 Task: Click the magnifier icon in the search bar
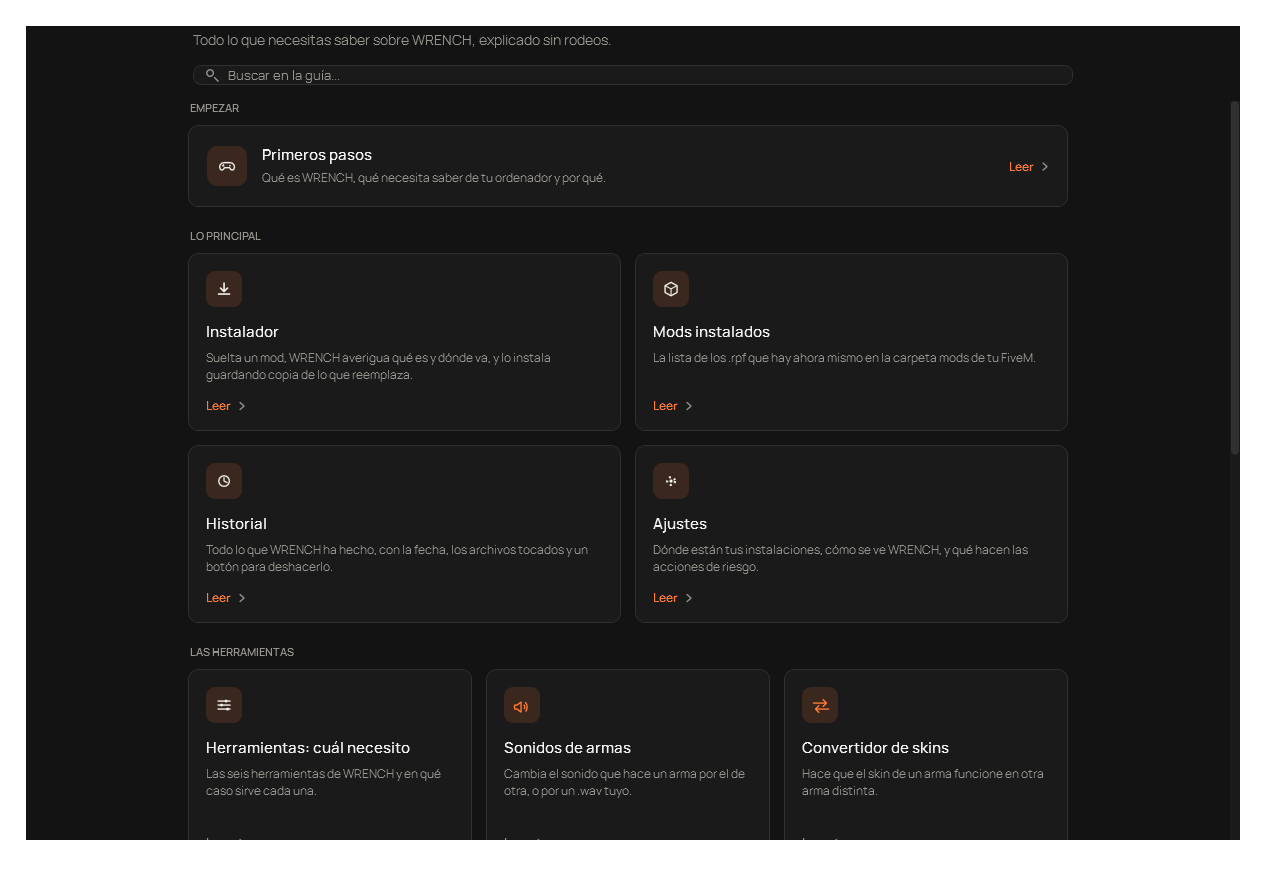point(212,75)
